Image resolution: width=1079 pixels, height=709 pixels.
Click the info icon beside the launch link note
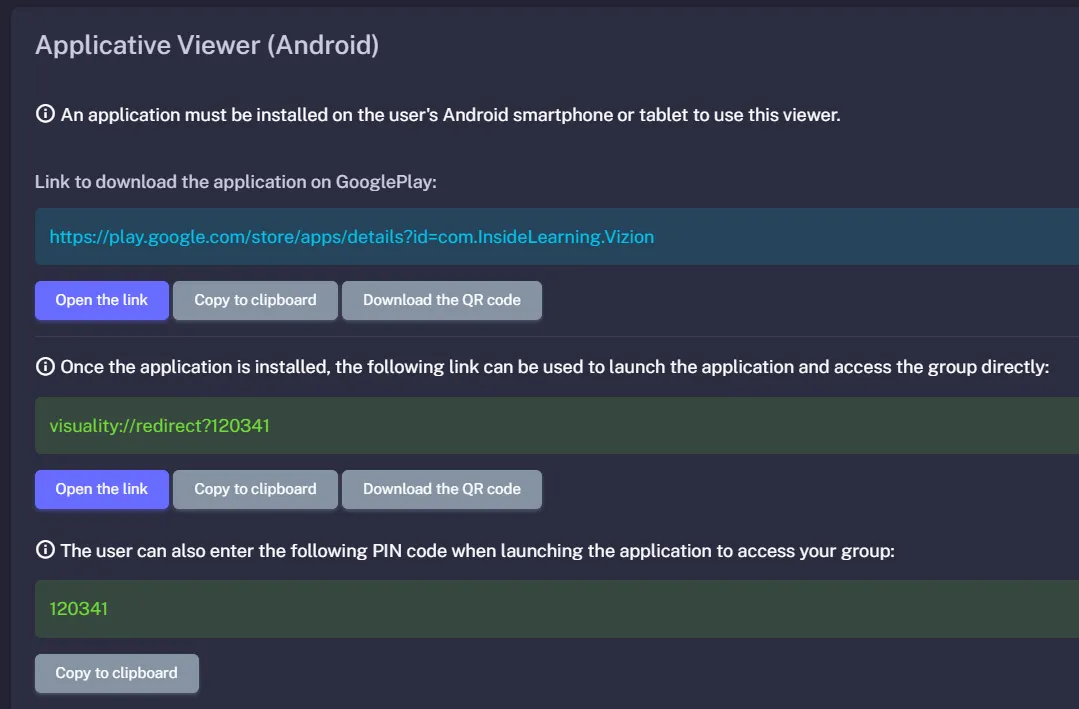coord(44,366)
